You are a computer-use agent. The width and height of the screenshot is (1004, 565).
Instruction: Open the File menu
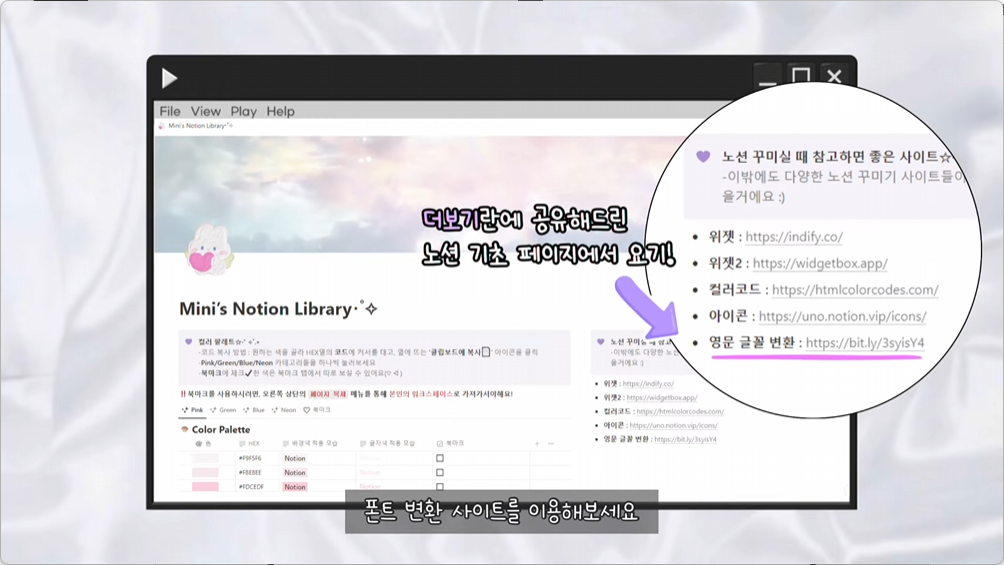(170, 111)
